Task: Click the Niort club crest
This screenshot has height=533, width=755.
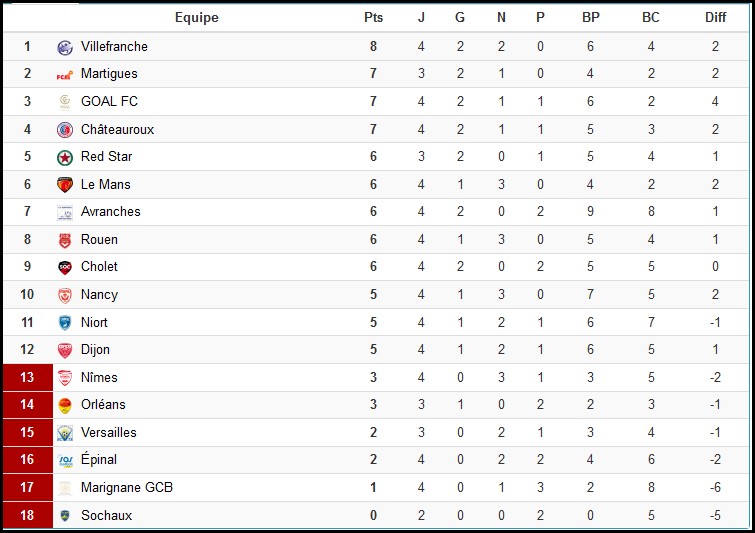Action: click(65, 323)
